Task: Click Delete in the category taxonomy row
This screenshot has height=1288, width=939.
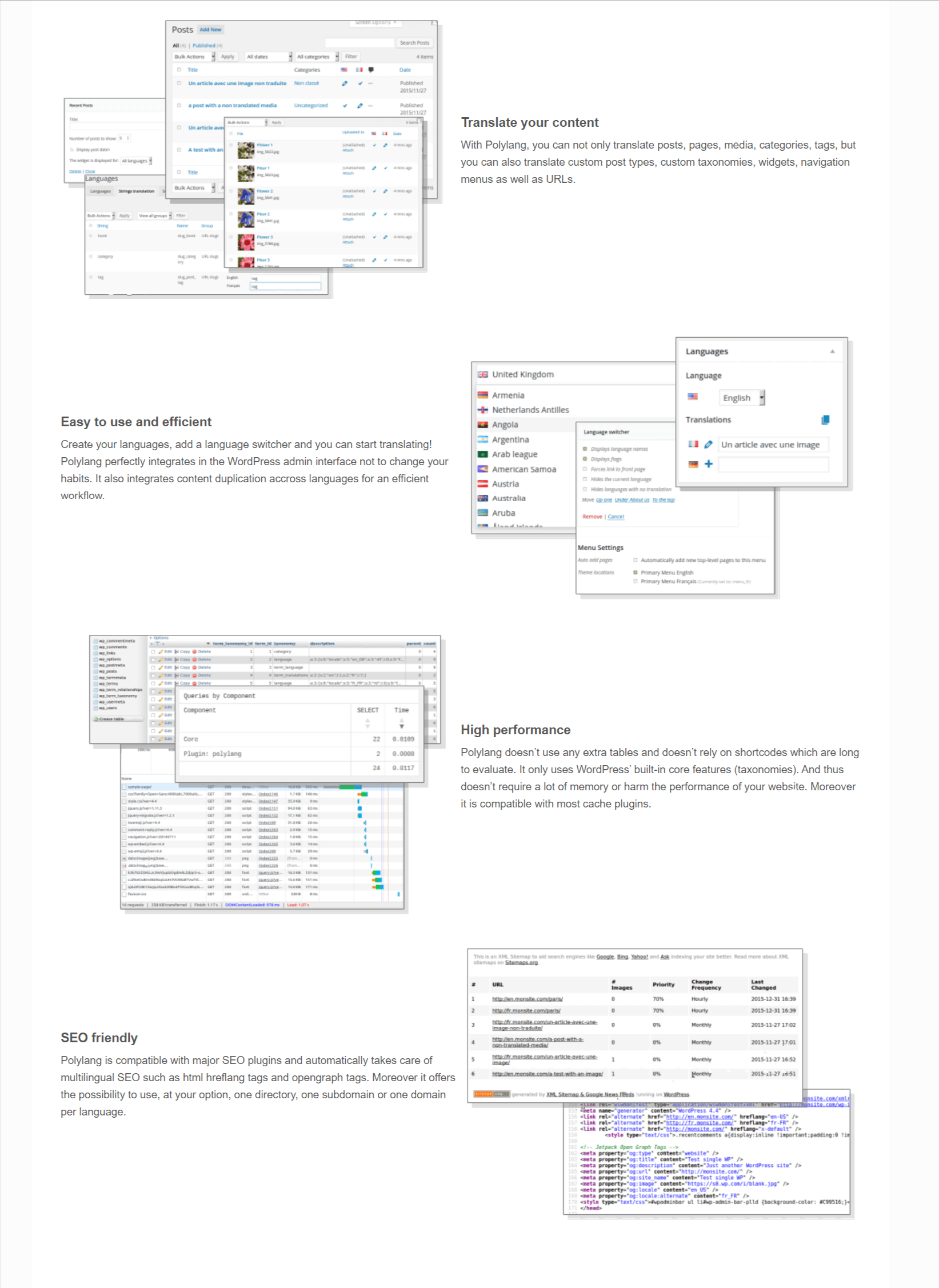Action: tap(202, 651)
